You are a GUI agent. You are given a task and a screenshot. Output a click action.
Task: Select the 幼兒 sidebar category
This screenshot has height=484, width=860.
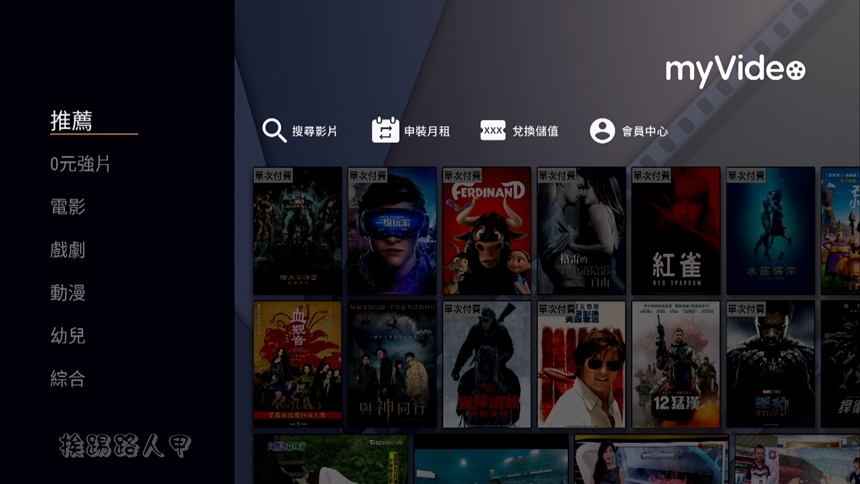[67, 335]
